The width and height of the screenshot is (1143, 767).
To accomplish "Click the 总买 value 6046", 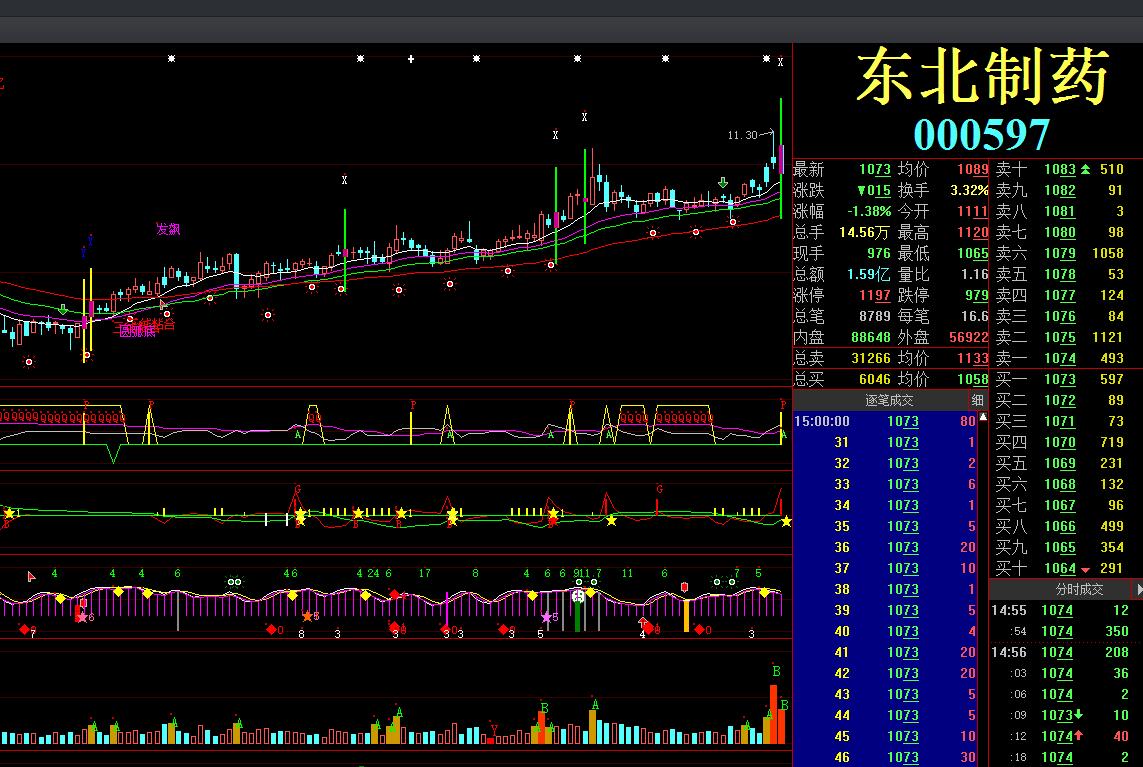I will (875, 379).
